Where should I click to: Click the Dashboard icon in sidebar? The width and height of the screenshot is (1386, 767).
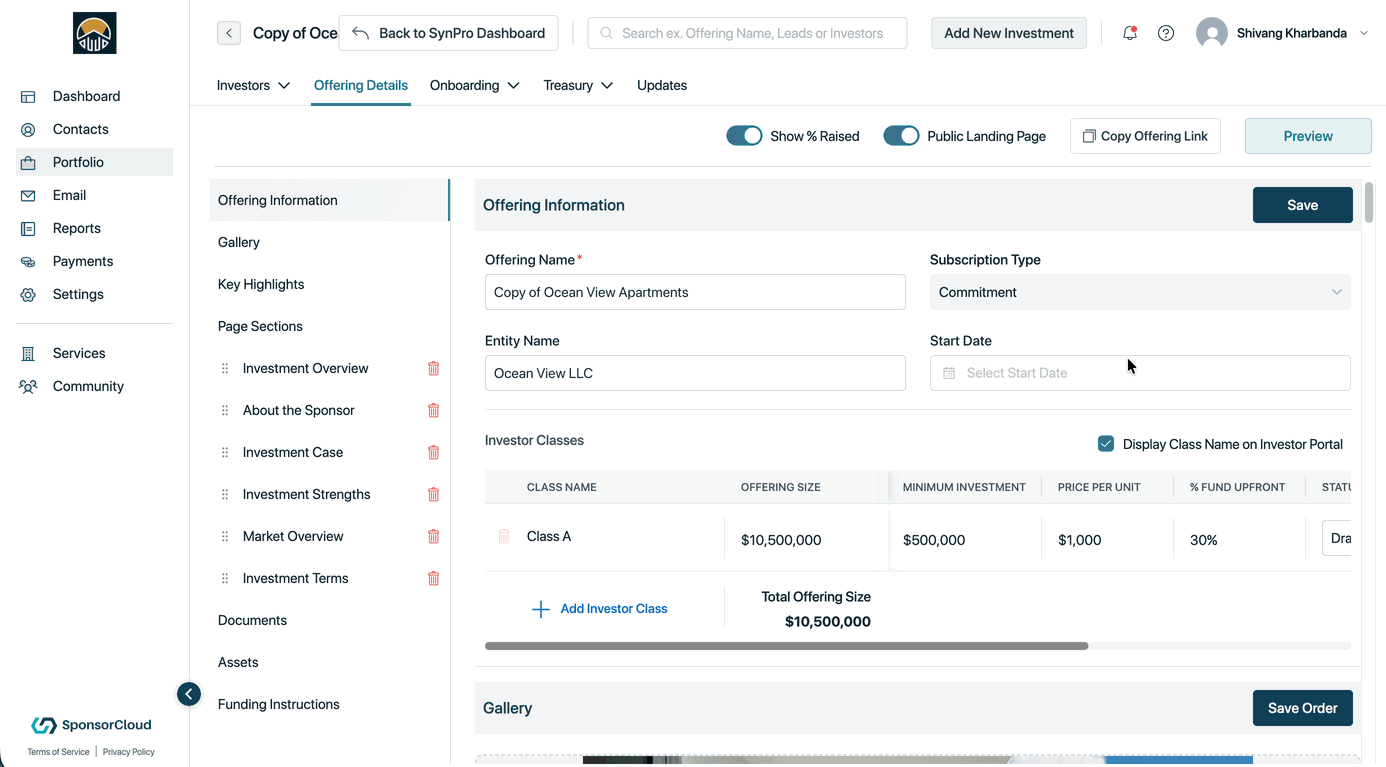click(28, 97)
